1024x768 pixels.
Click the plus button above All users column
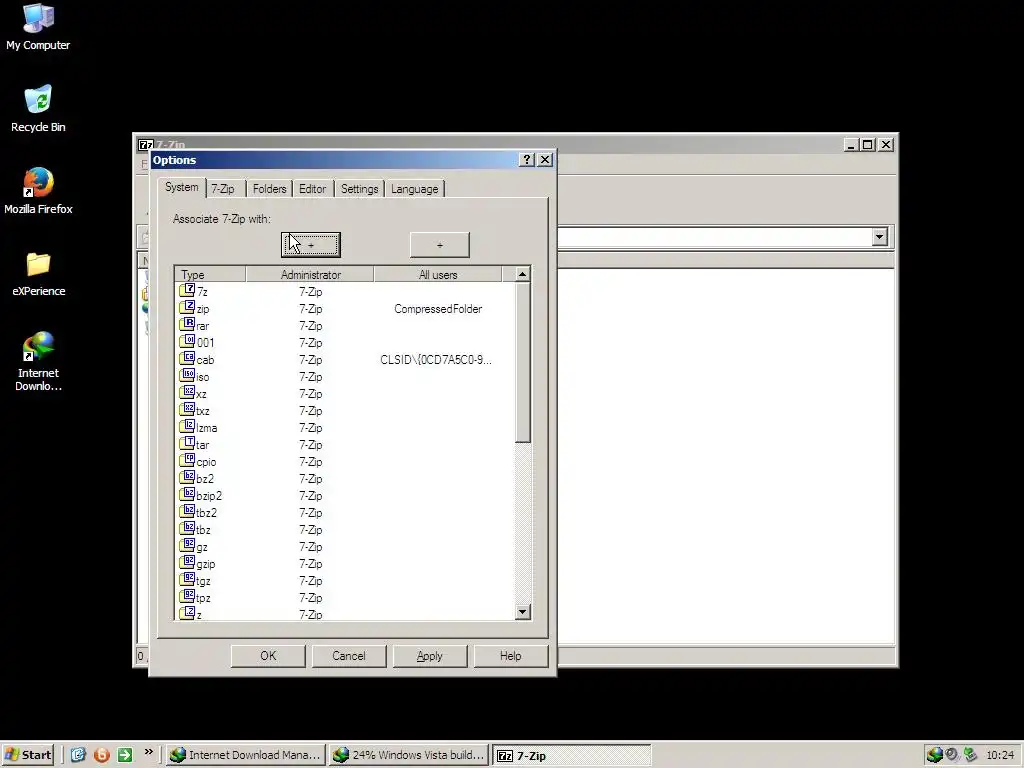(x=440, y=245)
